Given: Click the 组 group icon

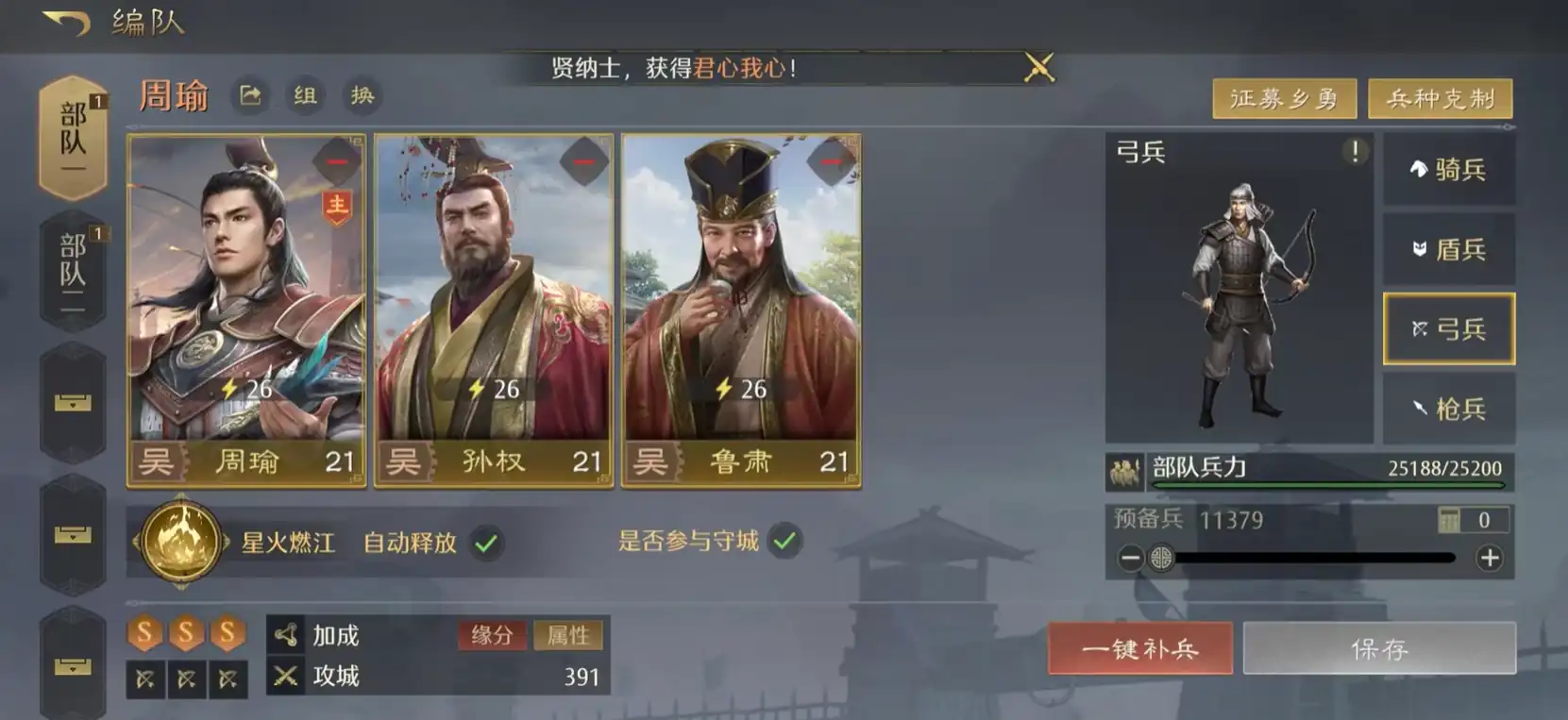Looking at the screenshot, I should [305, 95].
